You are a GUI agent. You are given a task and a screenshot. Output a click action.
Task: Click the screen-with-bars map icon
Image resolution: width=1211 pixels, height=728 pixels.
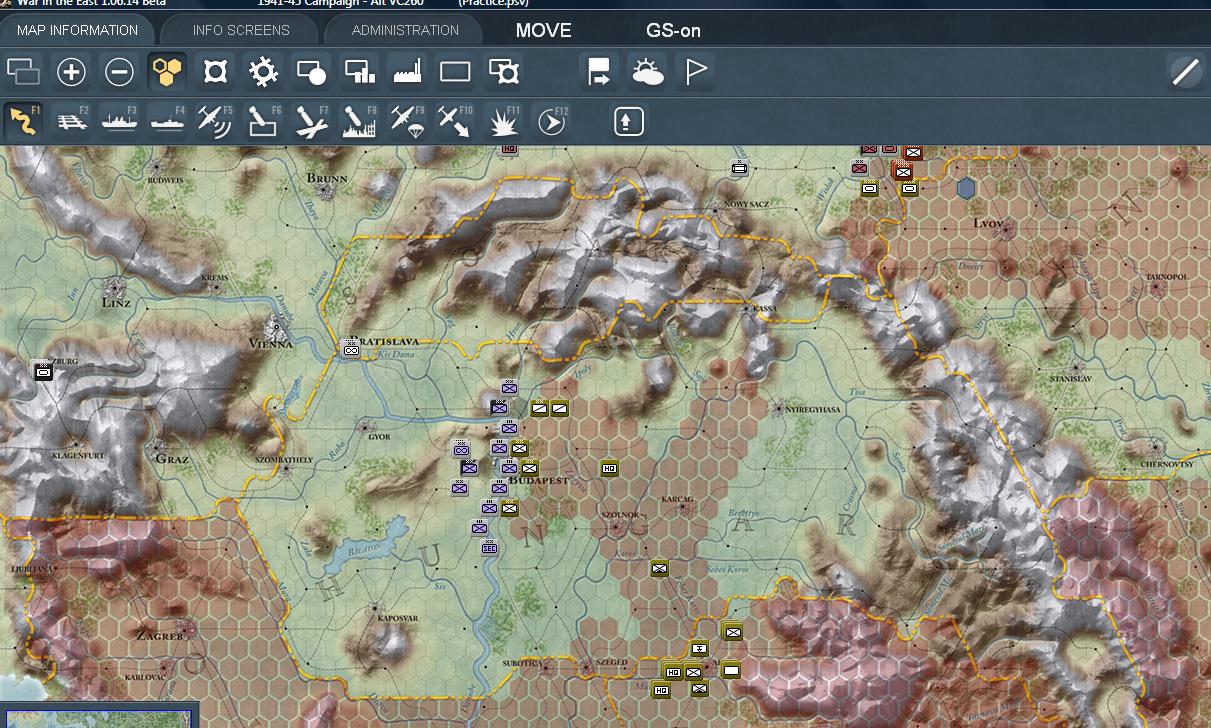[x=359, y=71]
